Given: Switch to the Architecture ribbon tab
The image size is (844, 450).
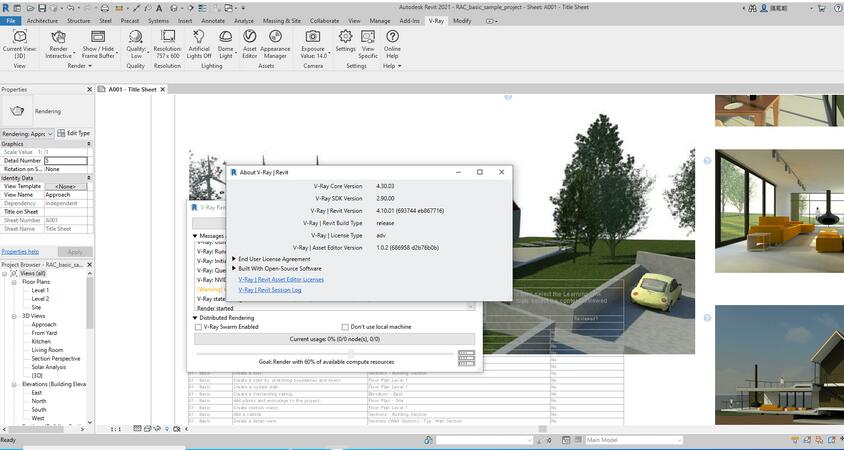Looking at the screenshot, I should pos(42,20).
